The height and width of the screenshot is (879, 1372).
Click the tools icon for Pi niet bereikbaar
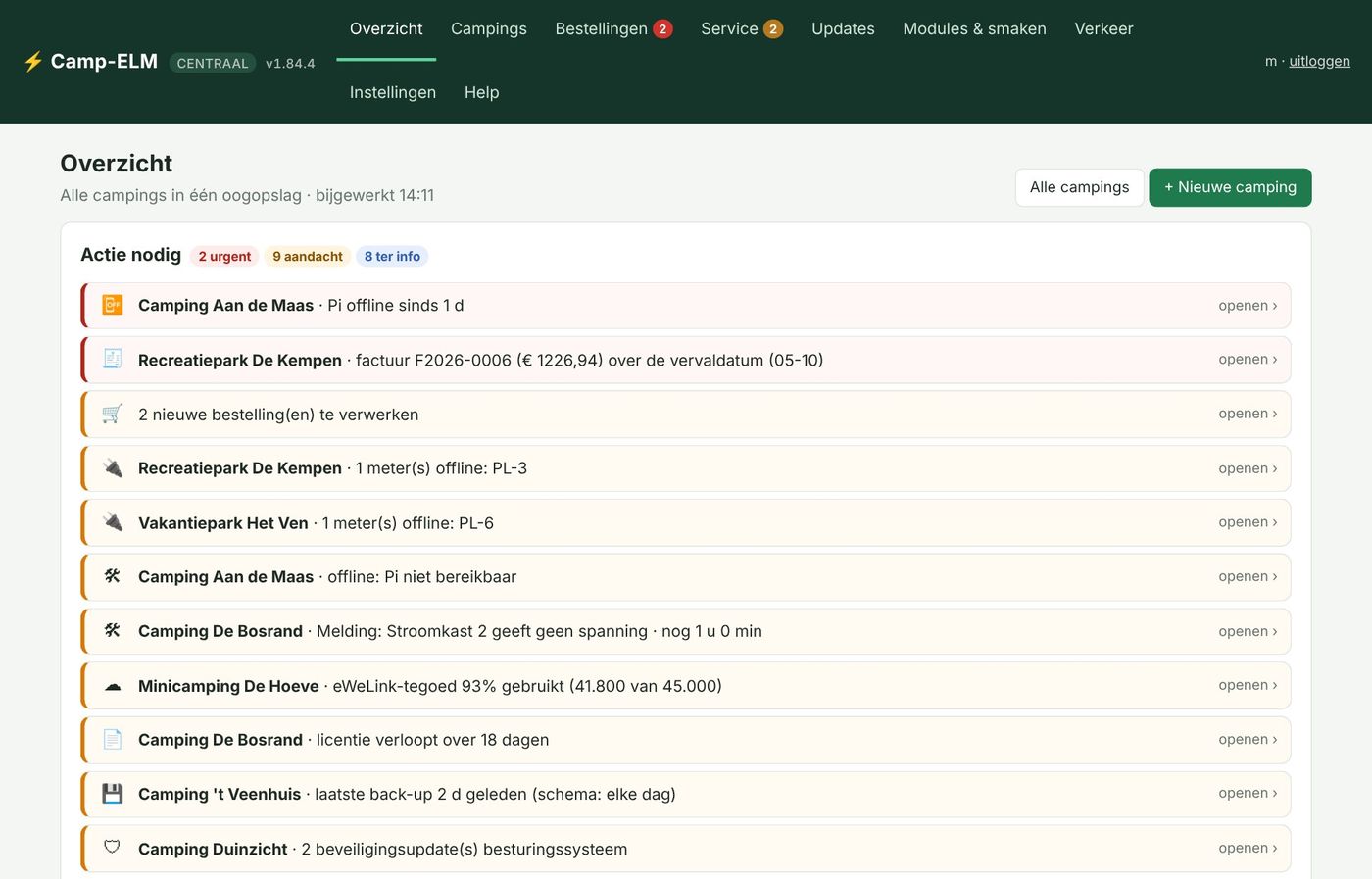[x=113, y=576]
